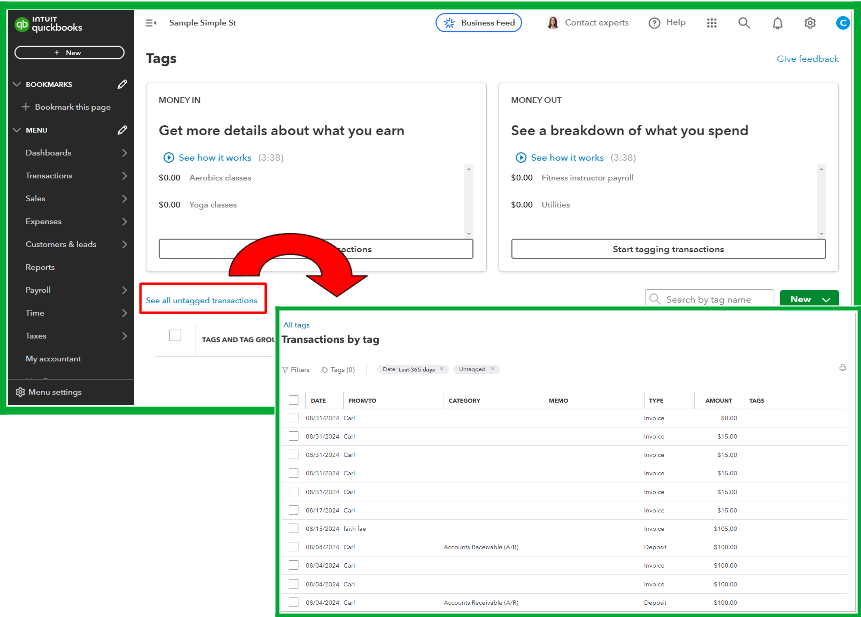The image size is (861, 617).
Task: Click the Tags (0) tag icon filter
Action: pos(325,370)
